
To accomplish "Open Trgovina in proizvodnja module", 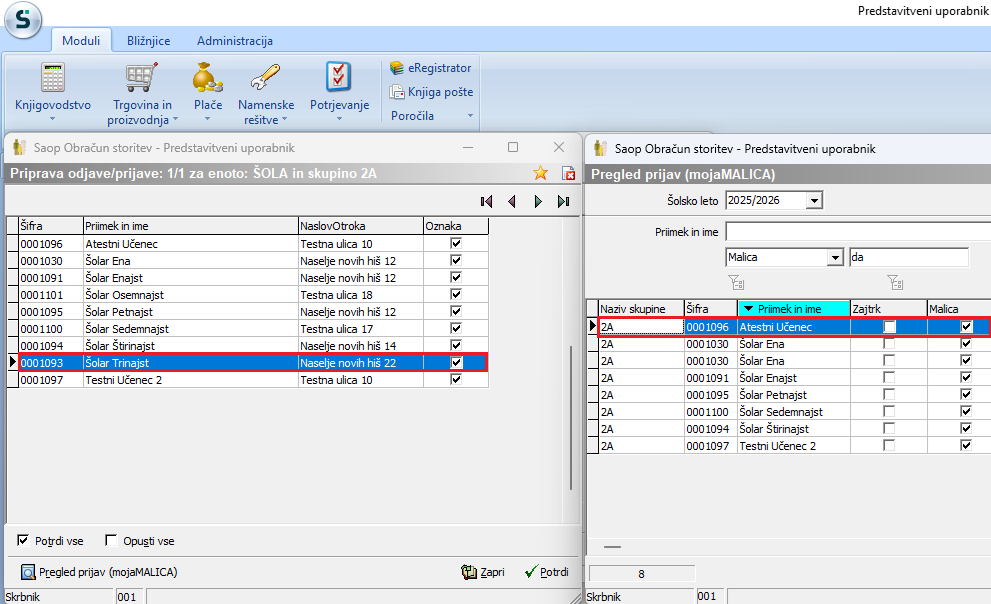I will point(141,79).
